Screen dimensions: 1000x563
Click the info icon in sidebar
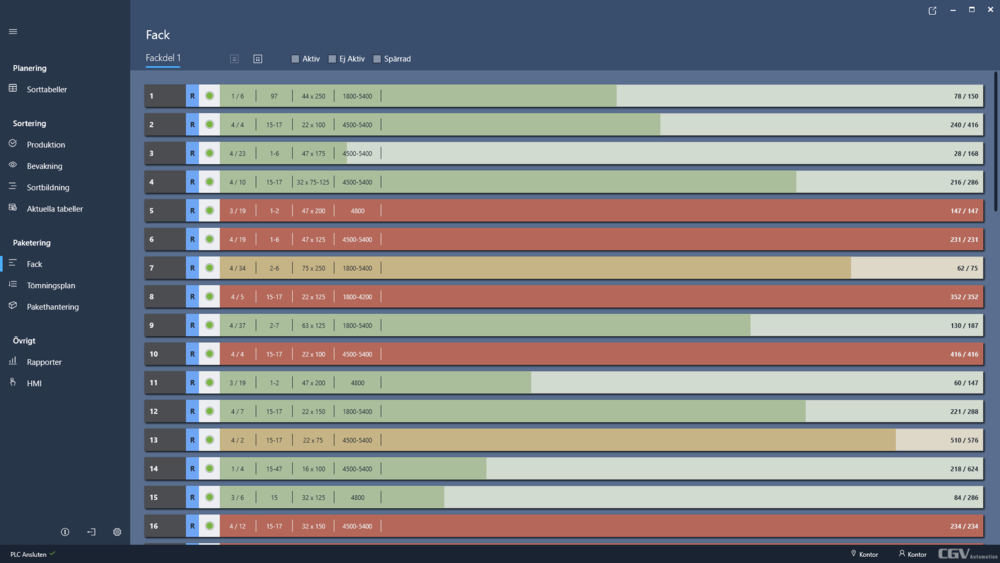[65, 532]
